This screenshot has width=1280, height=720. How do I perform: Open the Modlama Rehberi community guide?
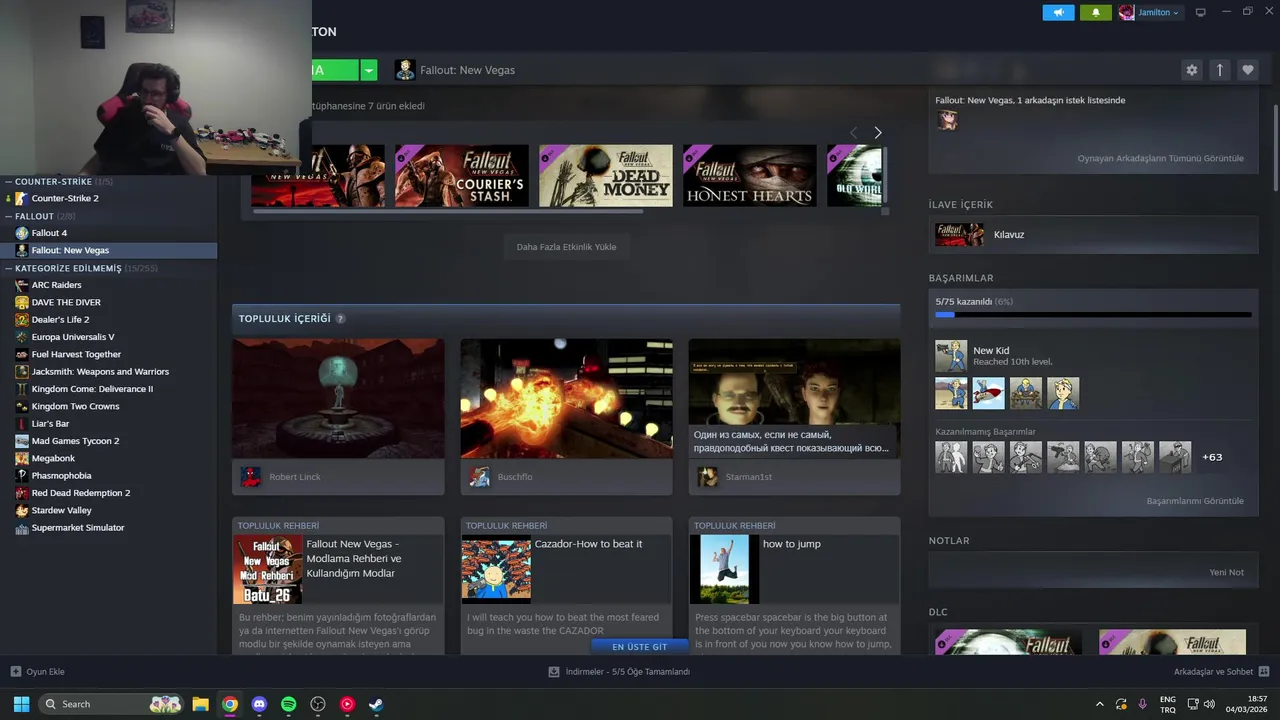338,586
